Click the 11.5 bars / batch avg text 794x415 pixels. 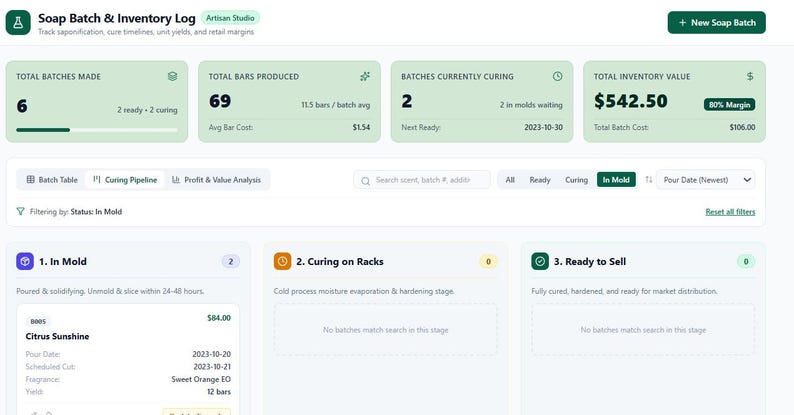tap(336, 105)
